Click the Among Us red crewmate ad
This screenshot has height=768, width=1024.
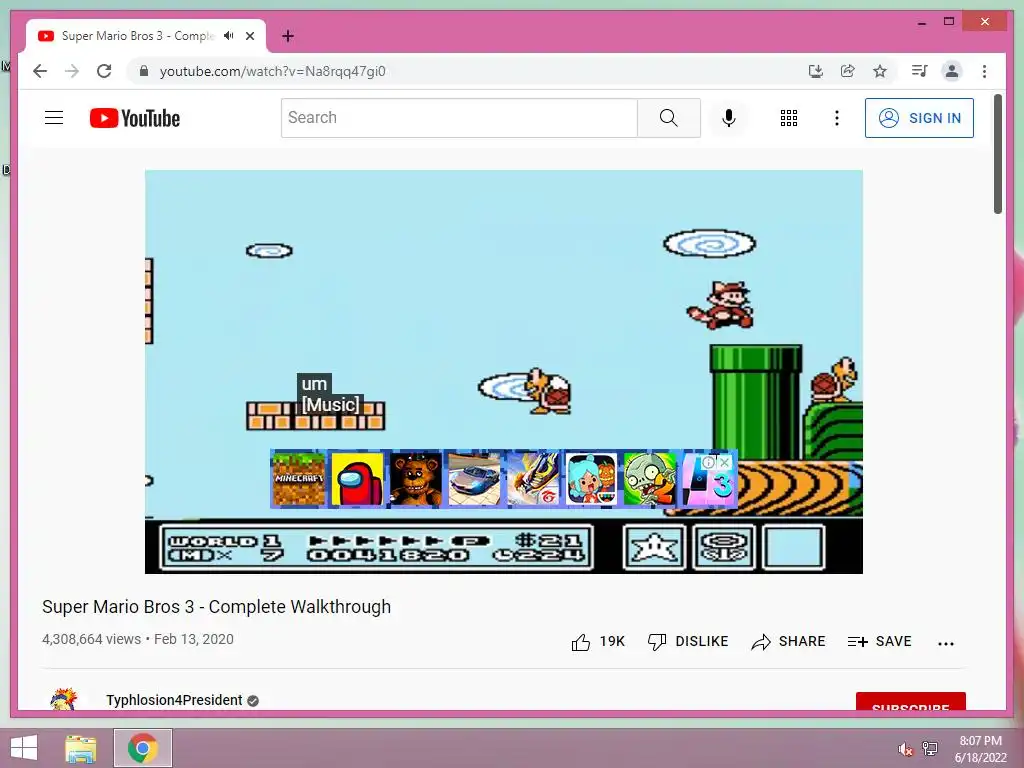pyautogui.click(x=357, y=479)
